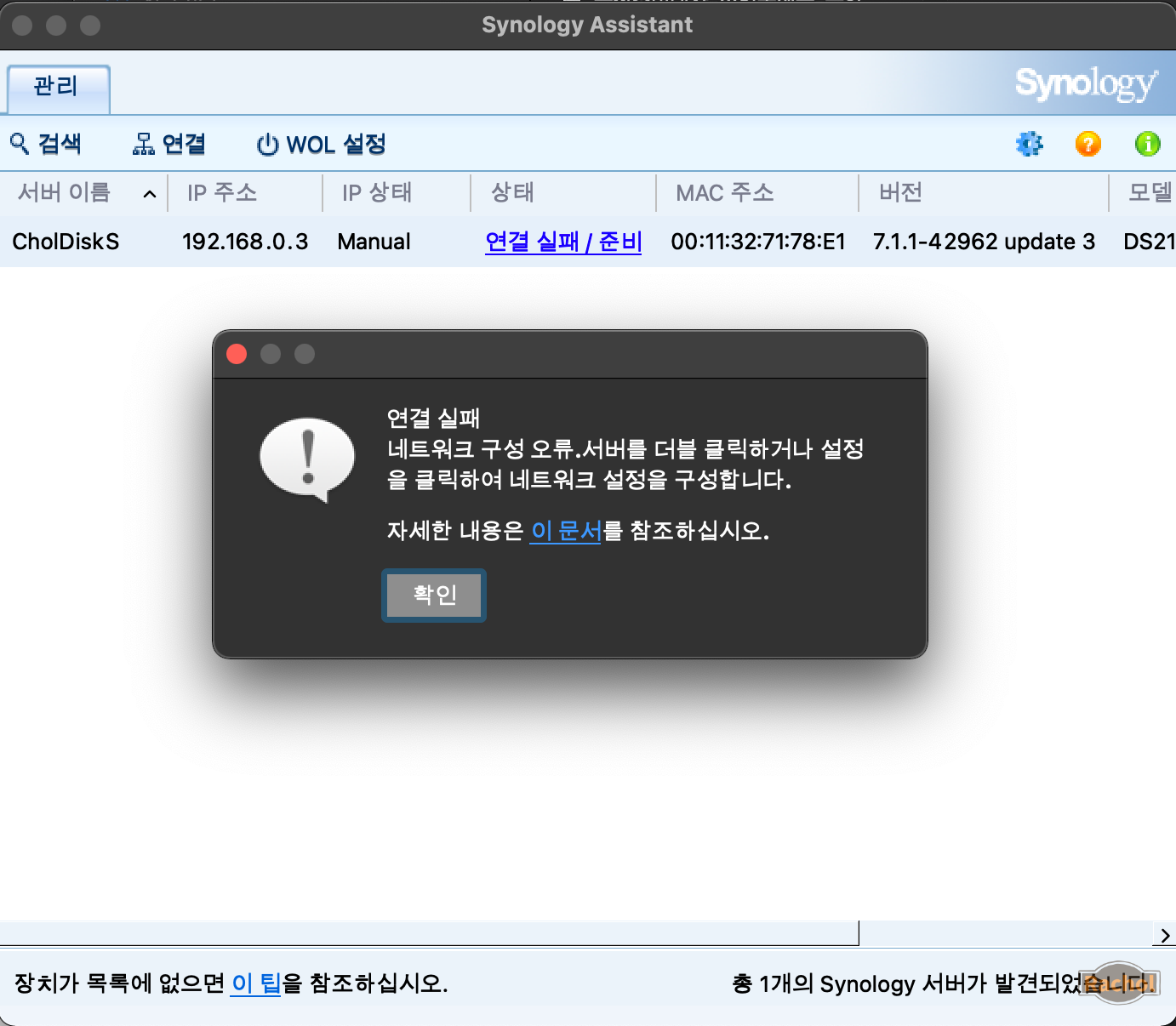Click version 7.1.1-42962 update 3 cell
Screen dimensions: 1176x1026
[985, 242]
